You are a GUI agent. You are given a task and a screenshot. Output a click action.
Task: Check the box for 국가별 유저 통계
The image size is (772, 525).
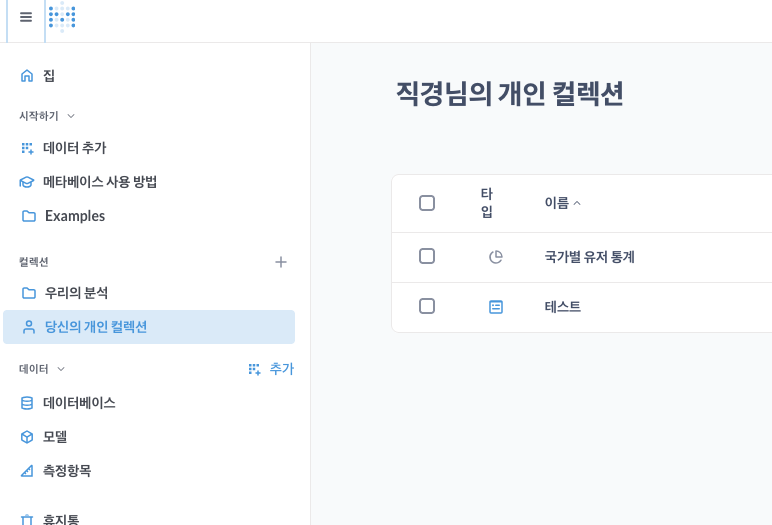tap(427, 256)
